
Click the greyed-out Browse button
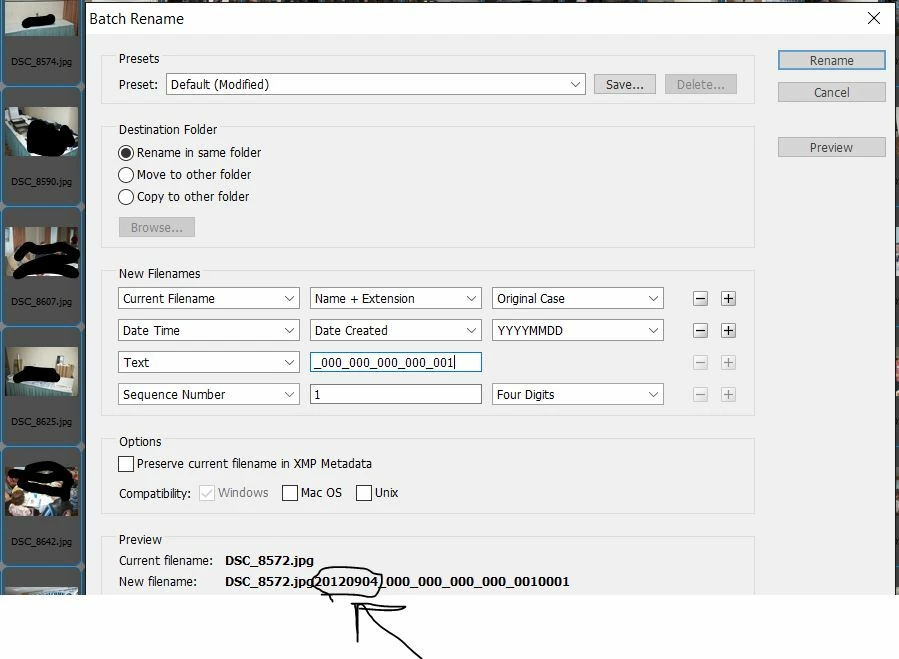pyautogui.click(x=157, y=227)
